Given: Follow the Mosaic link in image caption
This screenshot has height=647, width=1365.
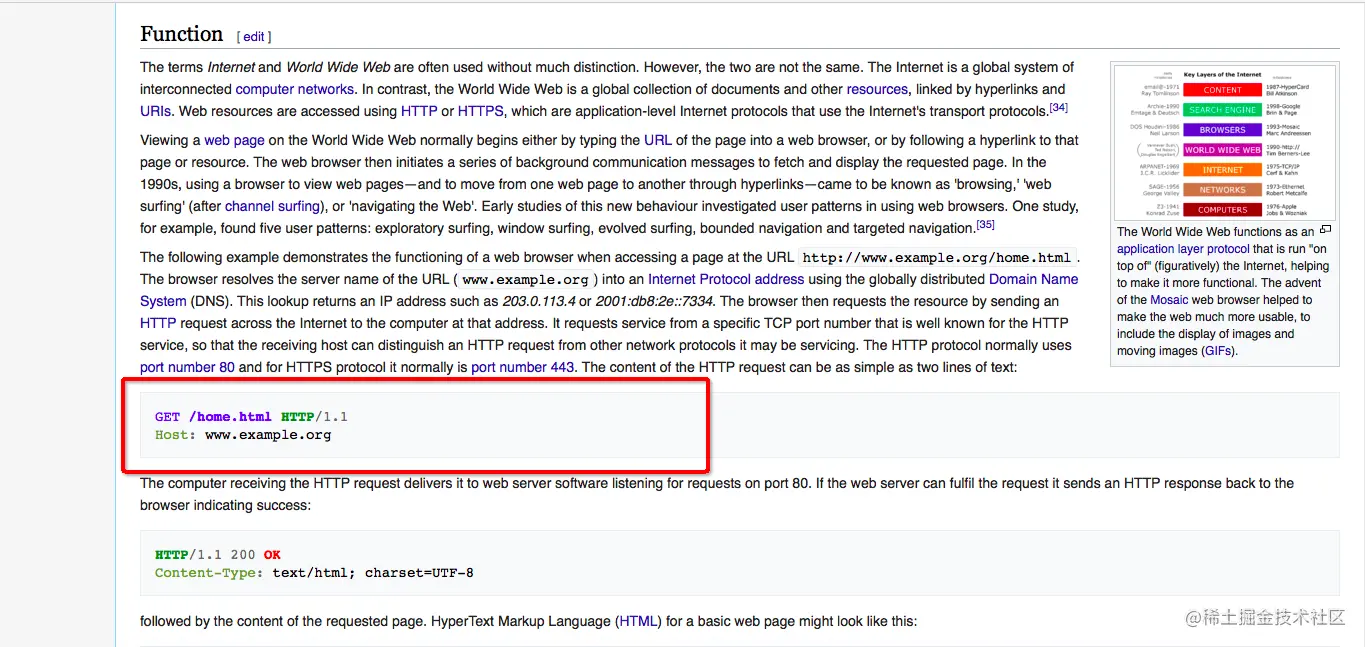Looking at the screenshot, I should point(1169,299).
